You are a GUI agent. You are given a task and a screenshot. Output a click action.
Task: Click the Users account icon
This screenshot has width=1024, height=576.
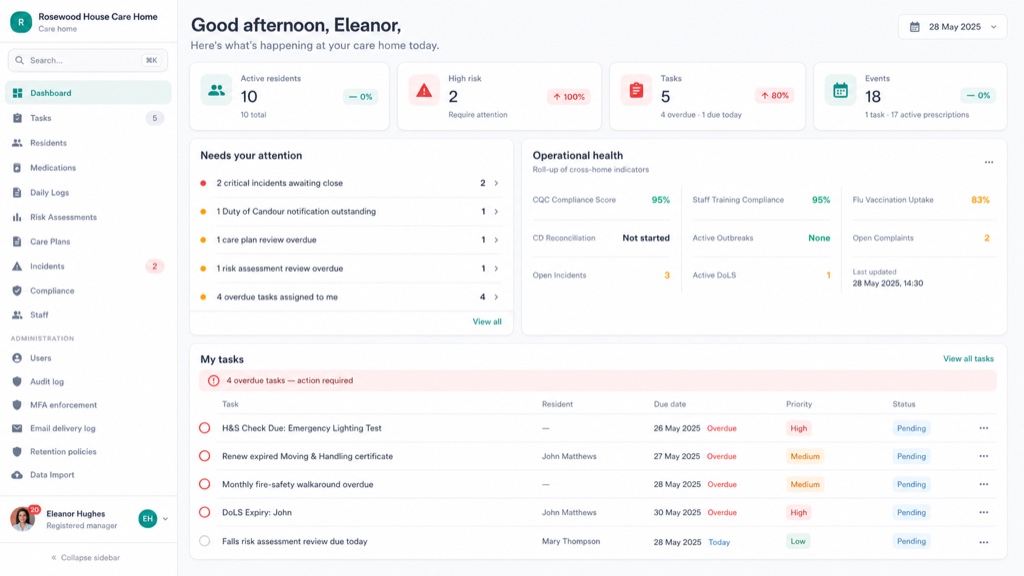[18, 358]
